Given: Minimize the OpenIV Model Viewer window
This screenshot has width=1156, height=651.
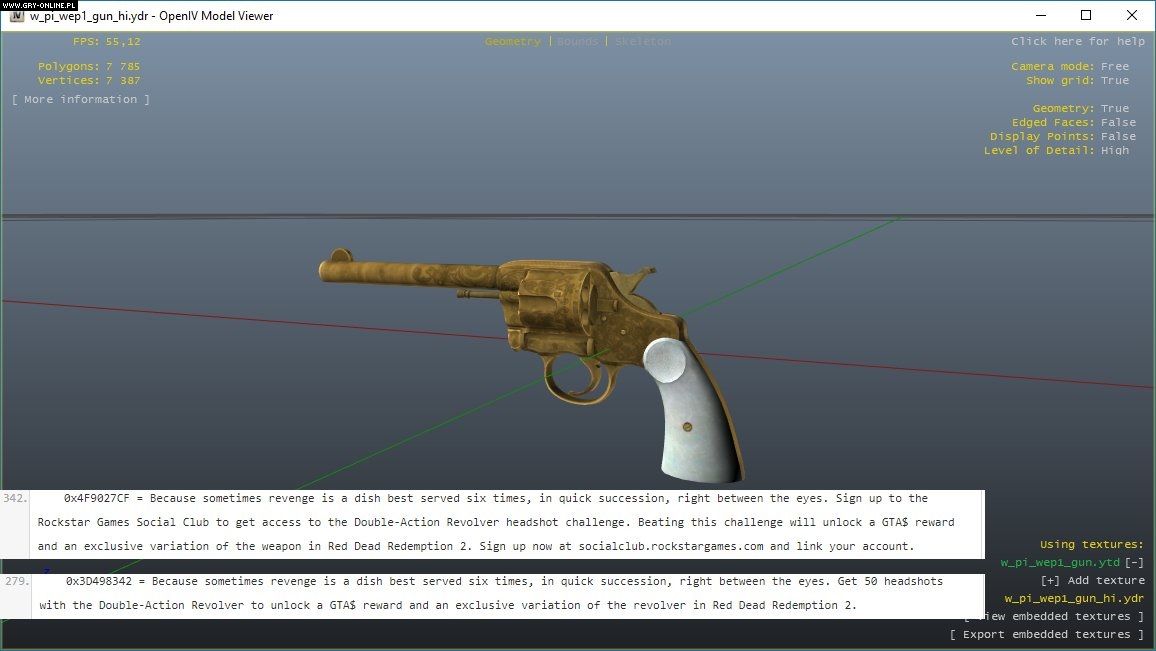Looking at the screenshot, I should click(x=1040, y=15).
